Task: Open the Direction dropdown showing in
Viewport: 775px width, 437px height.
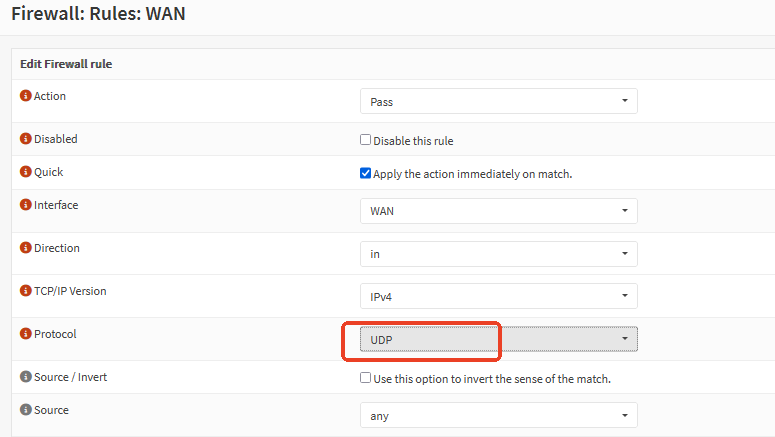Action: tap(498, 254)
